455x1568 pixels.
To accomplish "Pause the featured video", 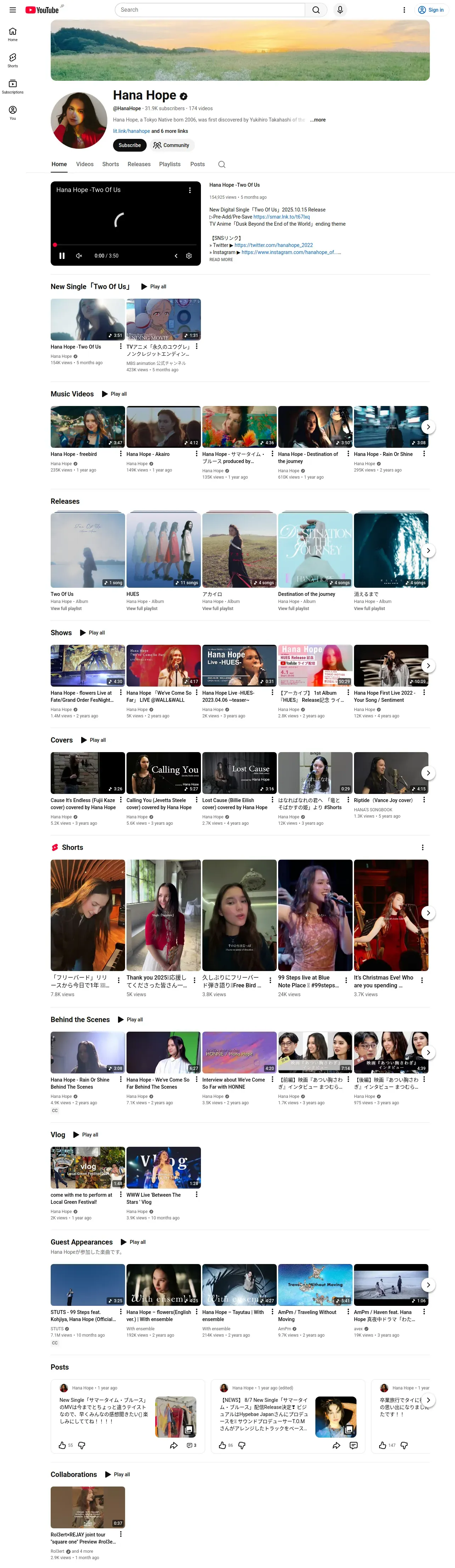I will coord(62,256).
